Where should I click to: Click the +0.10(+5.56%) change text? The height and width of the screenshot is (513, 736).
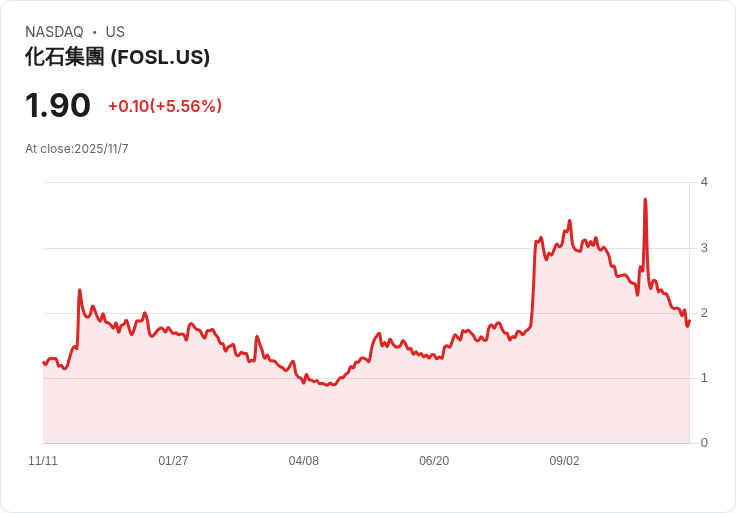[165, 106]
